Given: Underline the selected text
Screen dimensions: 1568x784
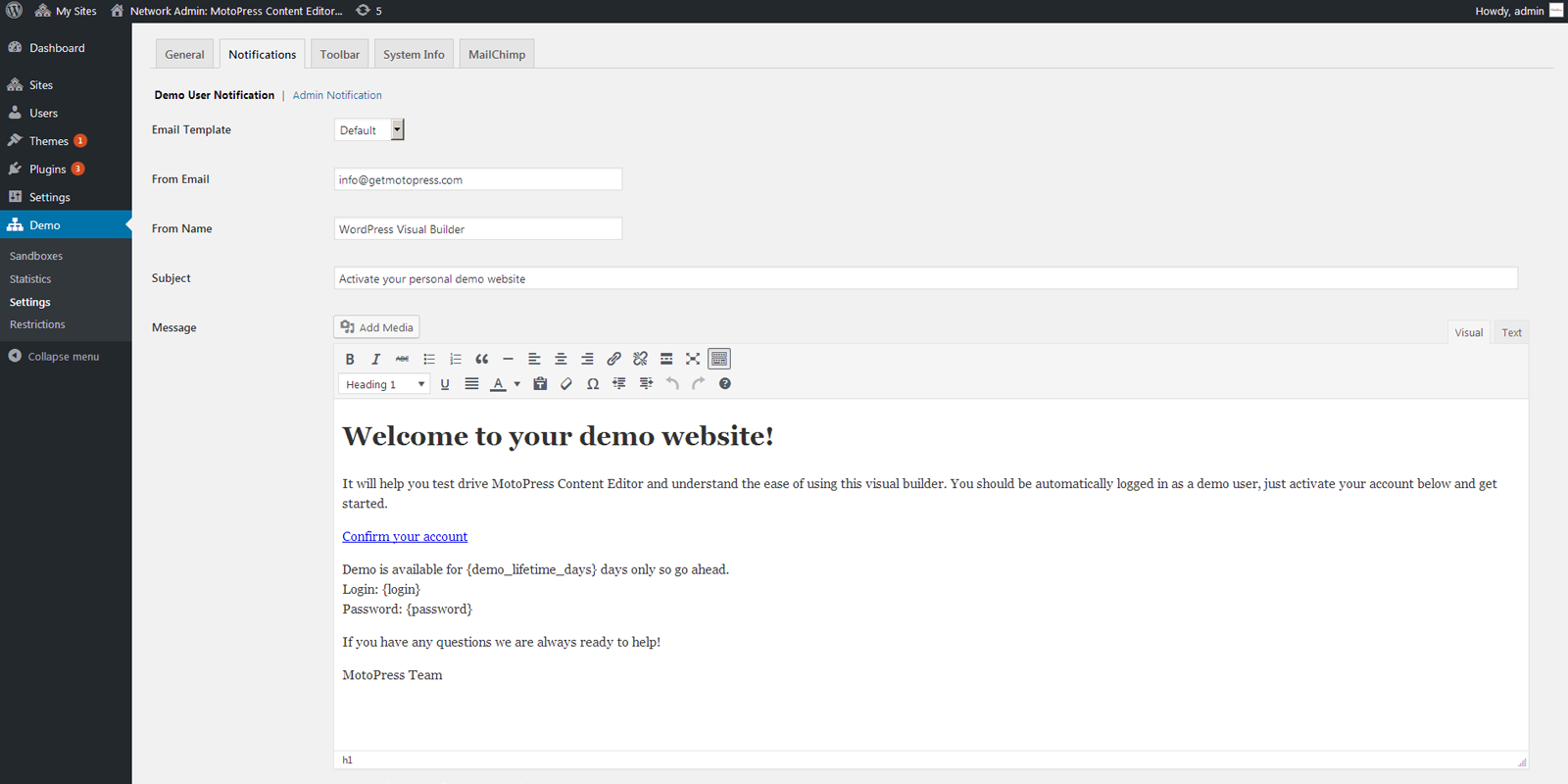Looking at the screenshot, I should pyautogui.click(x=445, y=384).
